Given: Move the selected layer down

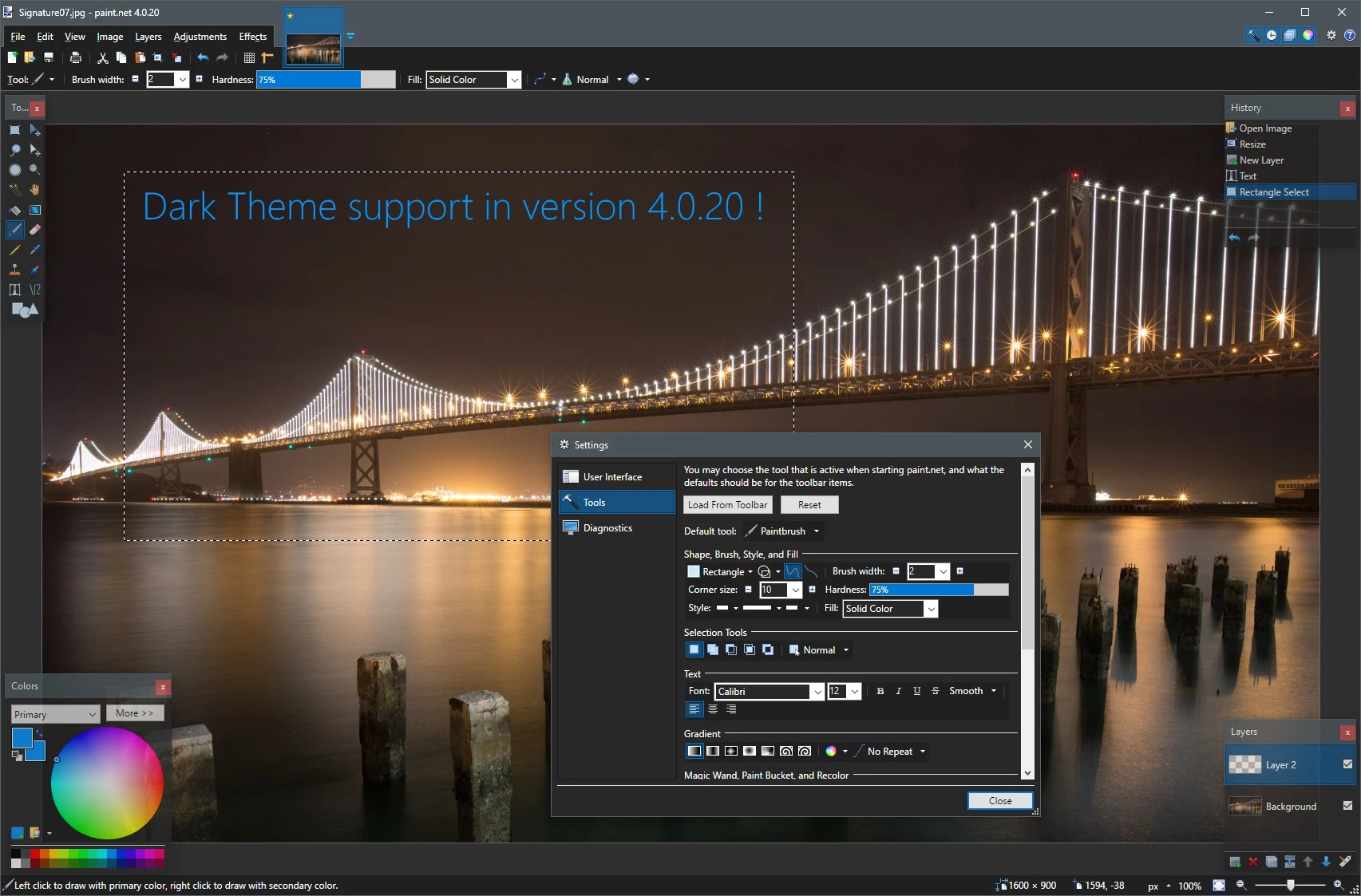Looking at the screenshot, I should pyautogui.click(x=1325, y=862).
